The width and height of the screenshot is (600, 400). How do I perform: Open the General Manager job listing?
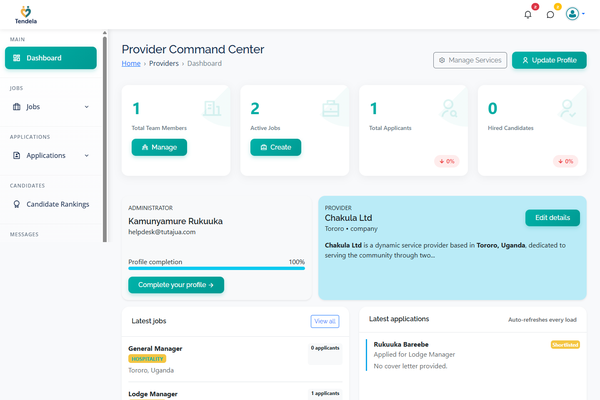[155, 348]
